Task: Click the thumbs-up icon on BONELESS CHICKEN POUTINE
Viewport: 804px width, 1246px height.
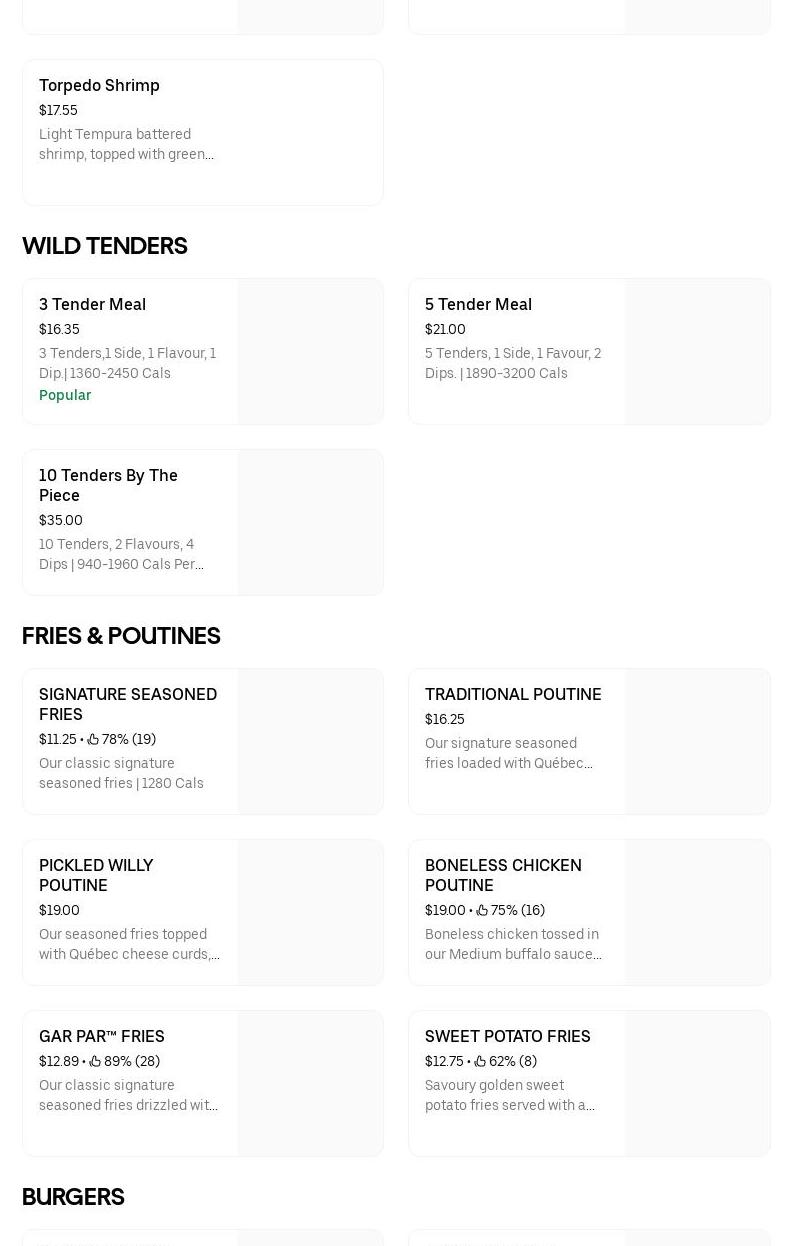Action: (482, 910)
